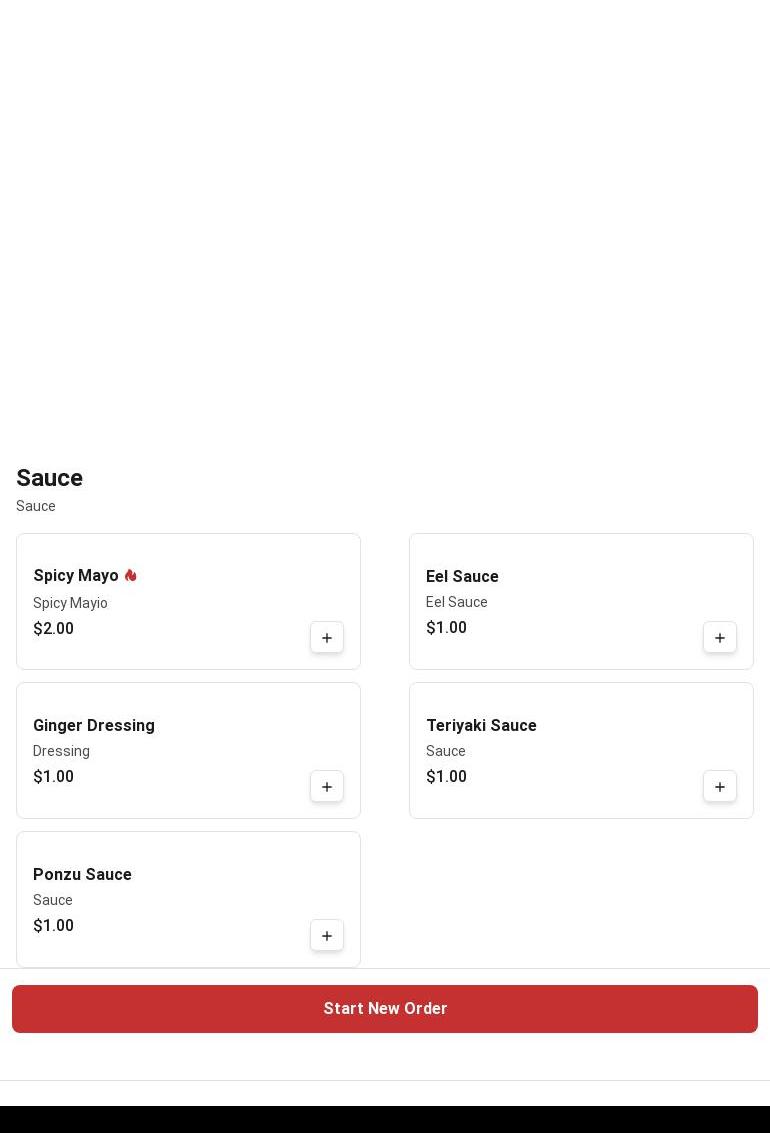The height and width of the screenshot is (1133, 770).
Task: Click the "Dressing" description under Ginger Dressing
Action: [61, 751]
